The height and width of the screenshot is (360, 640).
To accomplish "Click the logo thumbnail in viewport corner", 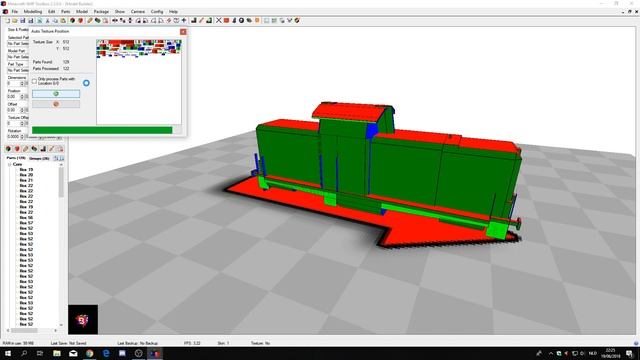I will pyautogui.click(x=83, y=320).
